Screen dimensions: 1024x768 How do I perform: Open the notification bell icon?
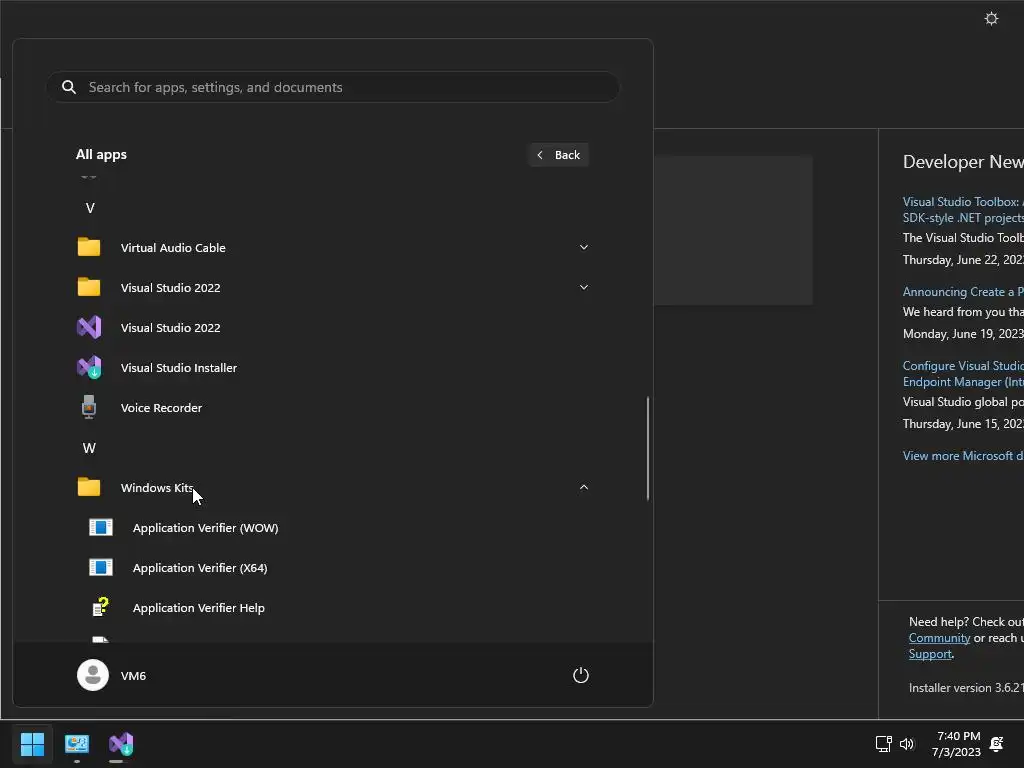pos(997,744)
